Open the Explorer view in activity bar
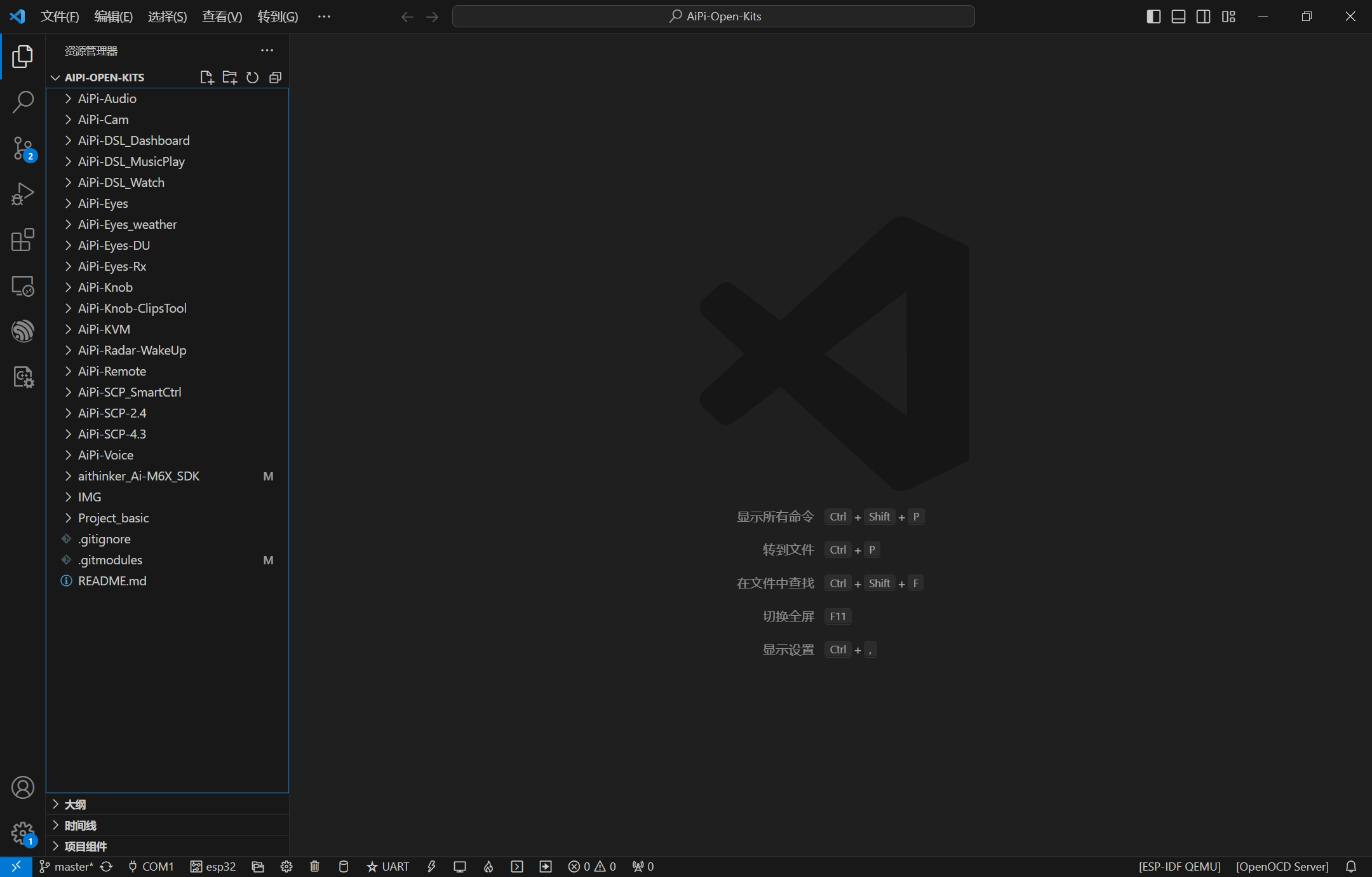The height and width of the screenshot is (877, 1372). (x=23, y=57)
